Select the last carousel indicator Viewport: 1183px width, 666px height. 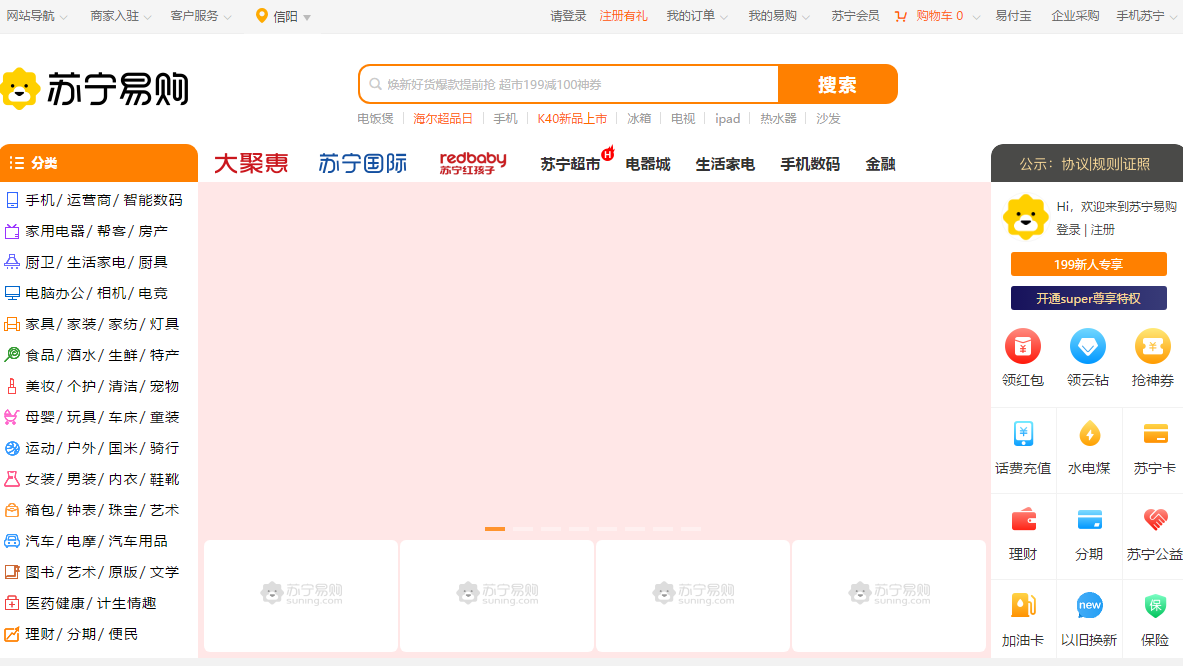[x=691, y=529]
